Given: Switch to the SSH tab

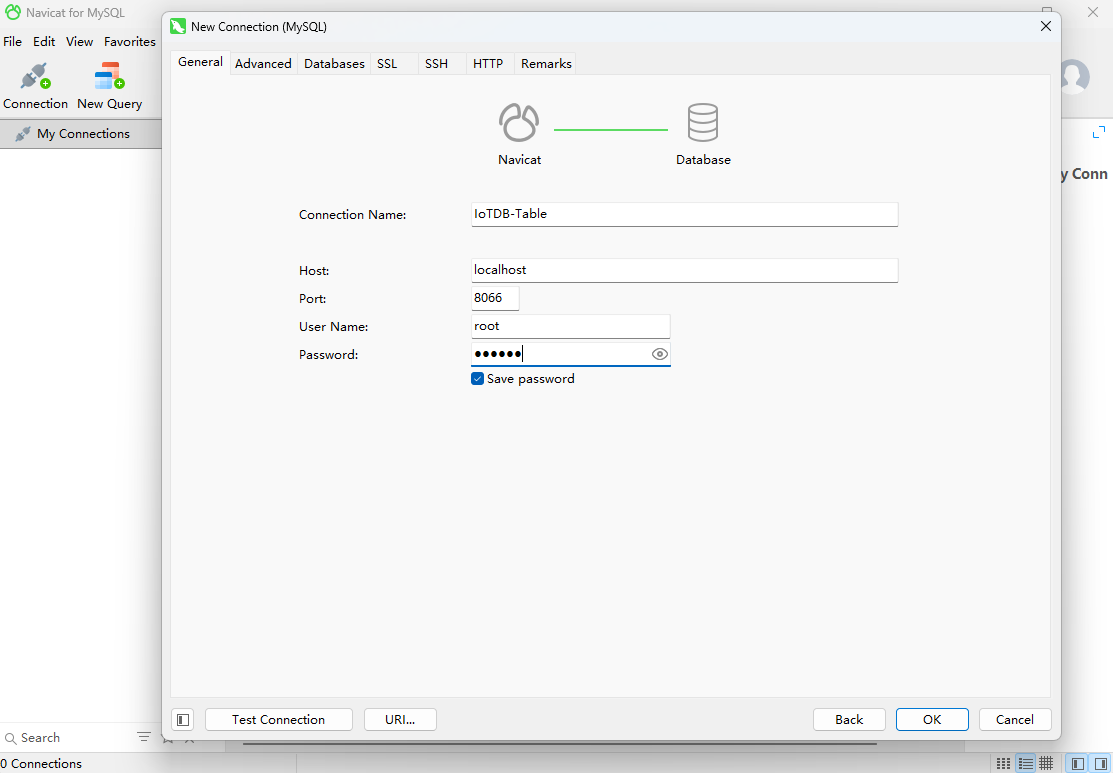Looking at the screenshot, I should tap(436, 64).
